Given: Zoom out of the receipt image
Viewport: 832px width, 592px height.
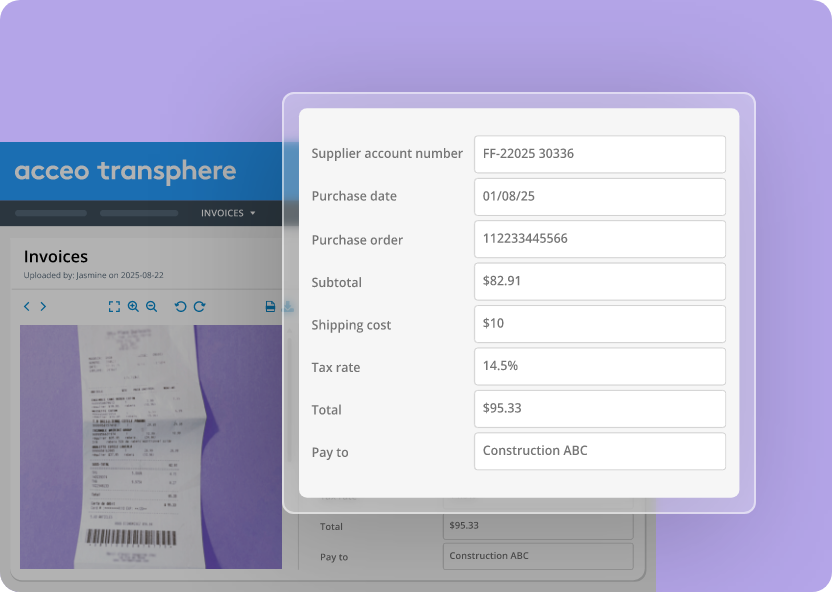Looking at the screenshot, I should [152, 306].
